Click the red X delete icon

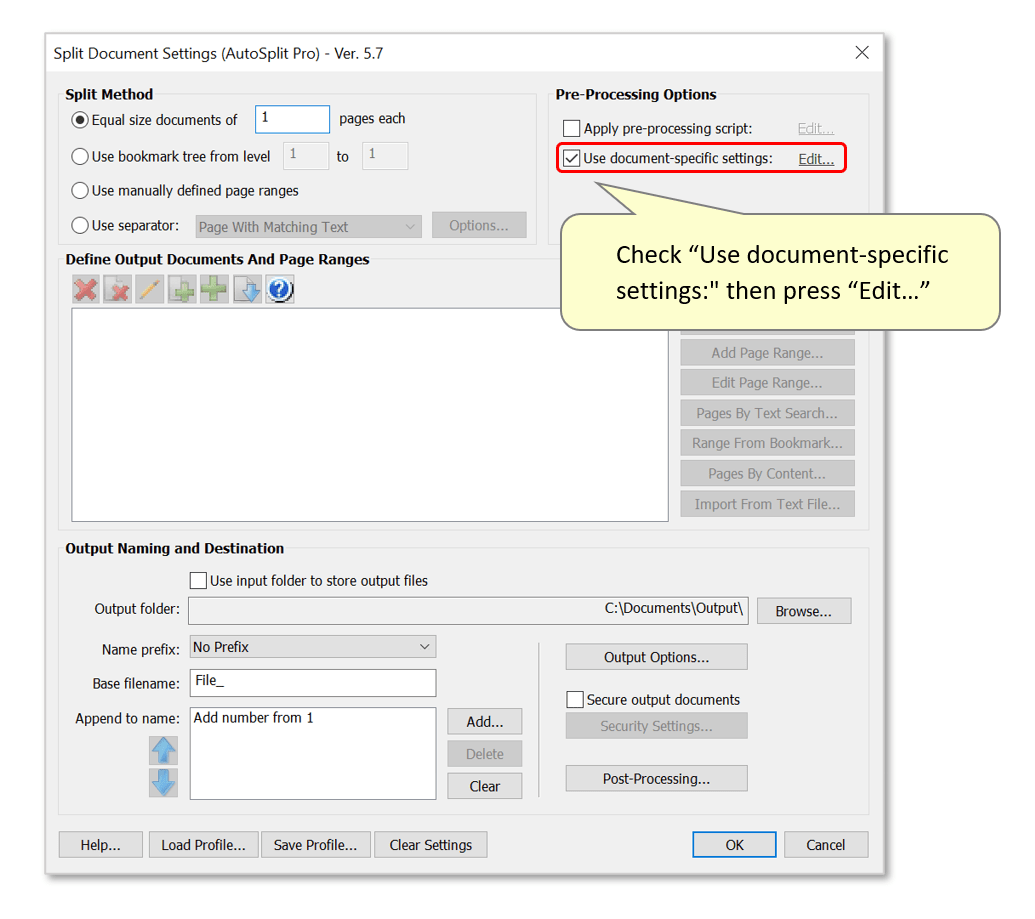coord(86,290)
